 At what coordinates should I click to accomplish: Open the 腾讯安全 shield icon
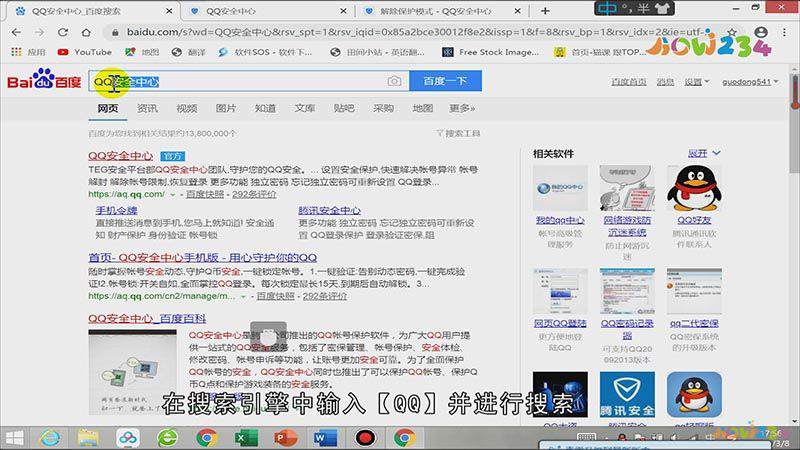pyautogui.click(x=627, y=394)
